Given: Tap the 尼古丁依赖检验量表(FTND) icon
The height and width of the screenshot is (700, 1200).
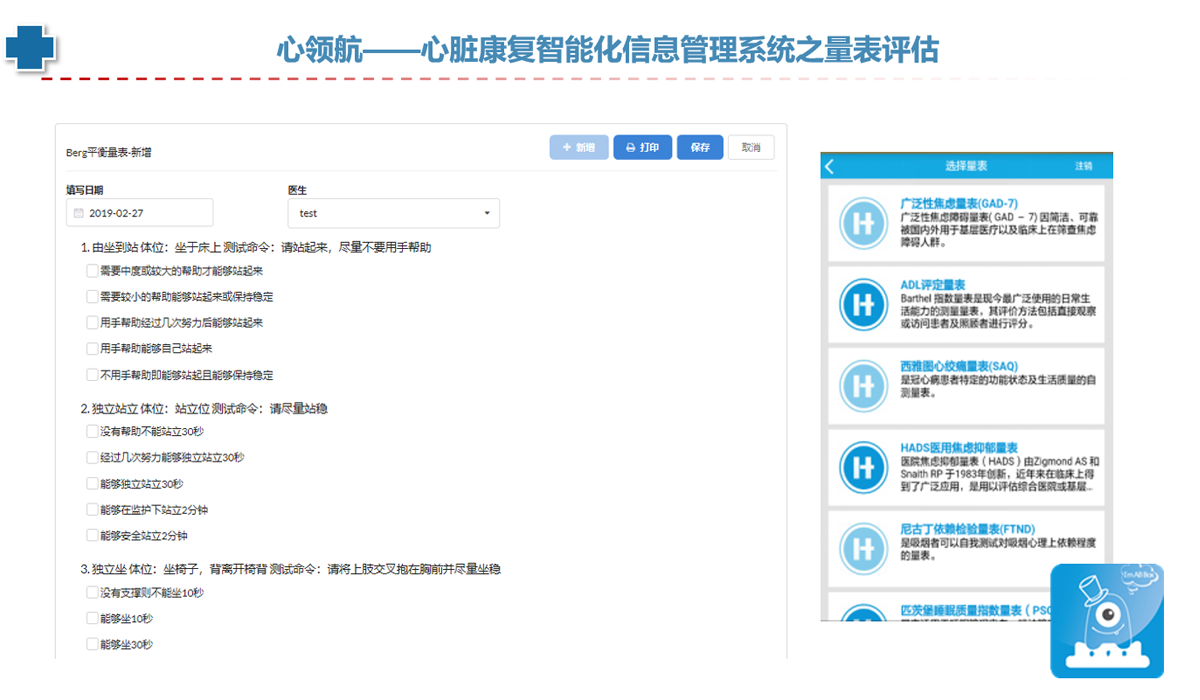Looking at the screenshot, I should point(863,548).
